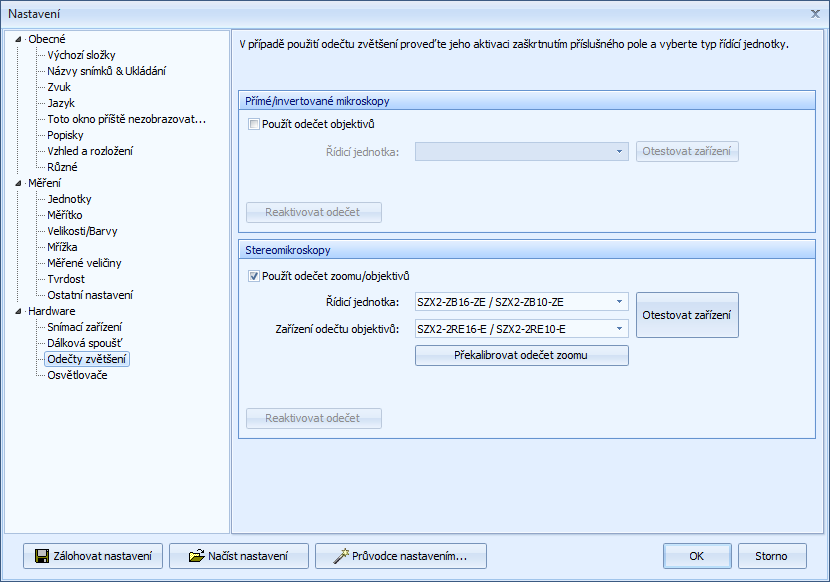Select Vzhled a rozložení
The height and width of the screenshot is (582, 830).
point(90,151)
